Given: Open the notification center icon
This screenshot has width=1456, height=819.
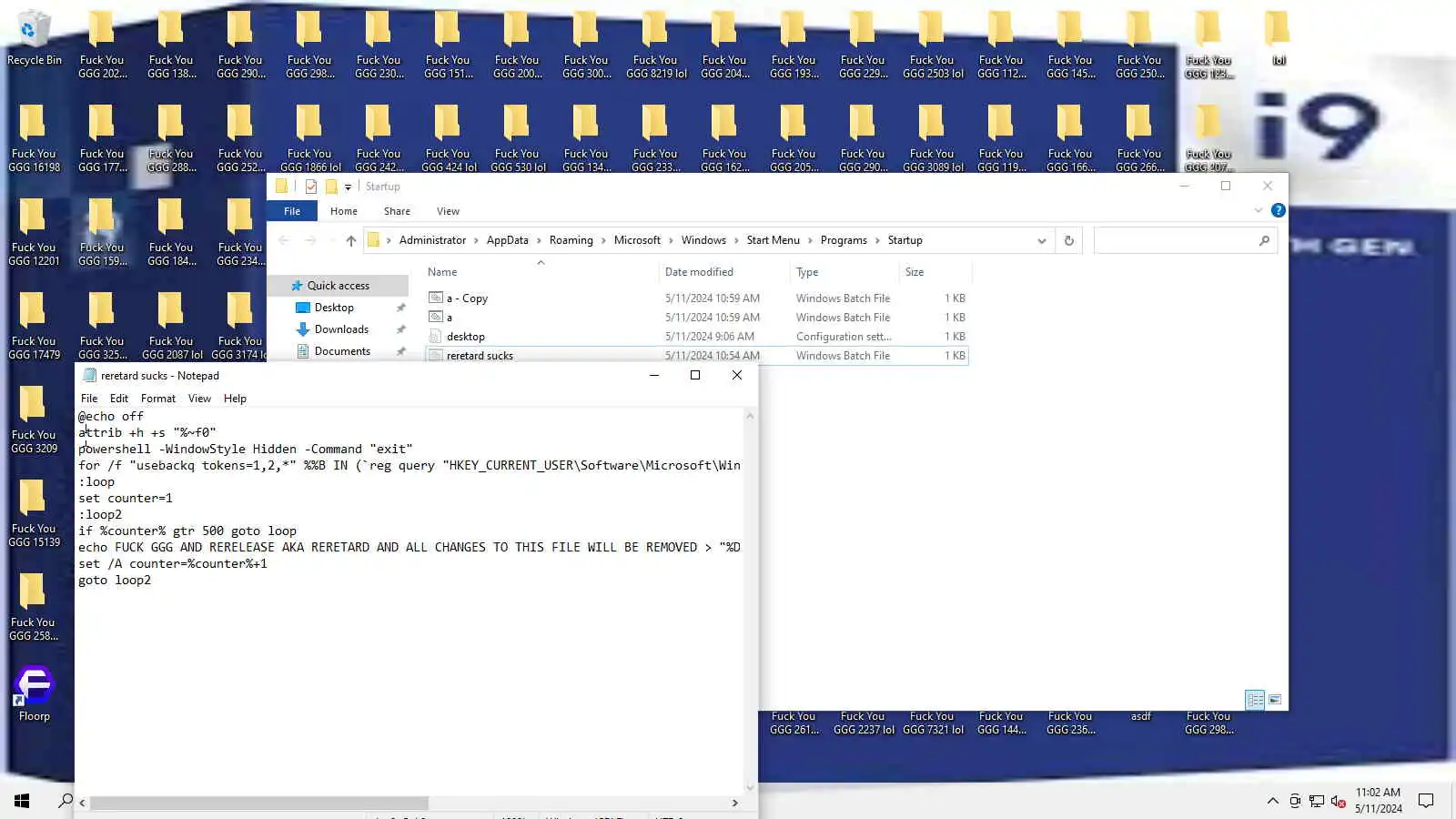Looking at the screenshot, I should pos(1426,801).
